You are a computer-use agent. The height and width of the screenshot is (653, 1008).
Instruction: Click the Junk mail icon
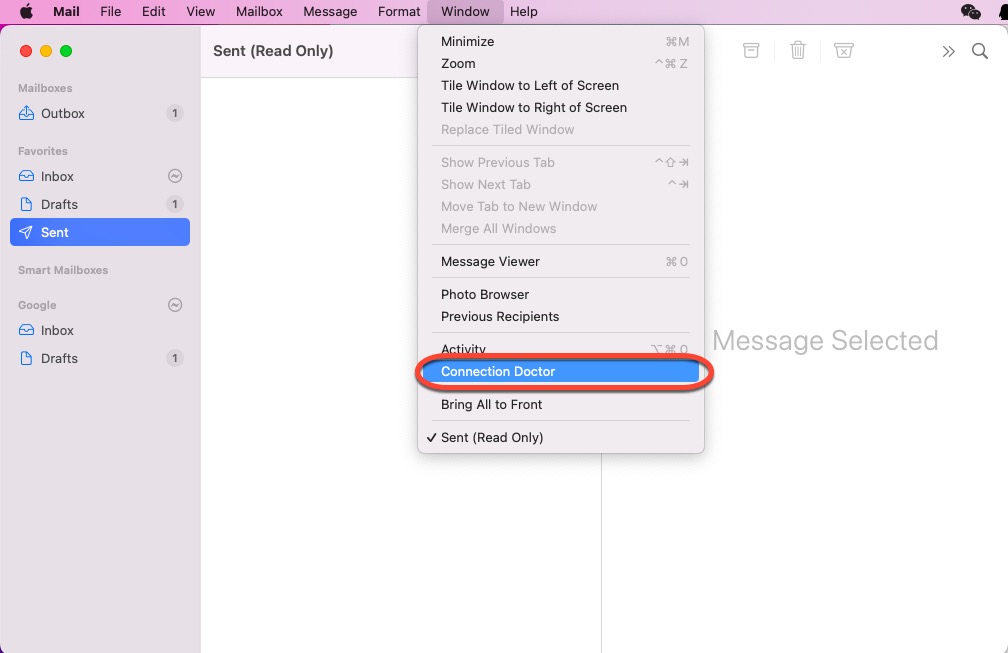(844, 51)
